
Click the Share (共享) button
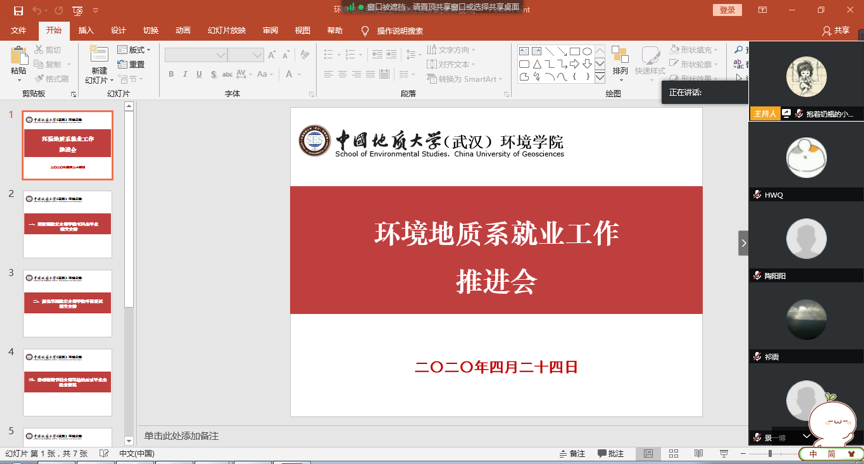(836, 31)
